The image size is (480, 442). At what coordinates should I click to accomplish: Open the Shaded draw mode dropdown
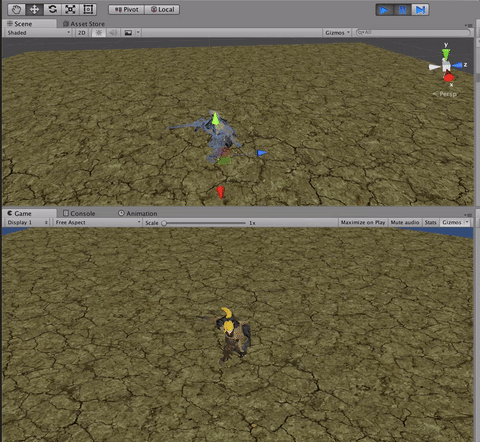pos(39,33)
